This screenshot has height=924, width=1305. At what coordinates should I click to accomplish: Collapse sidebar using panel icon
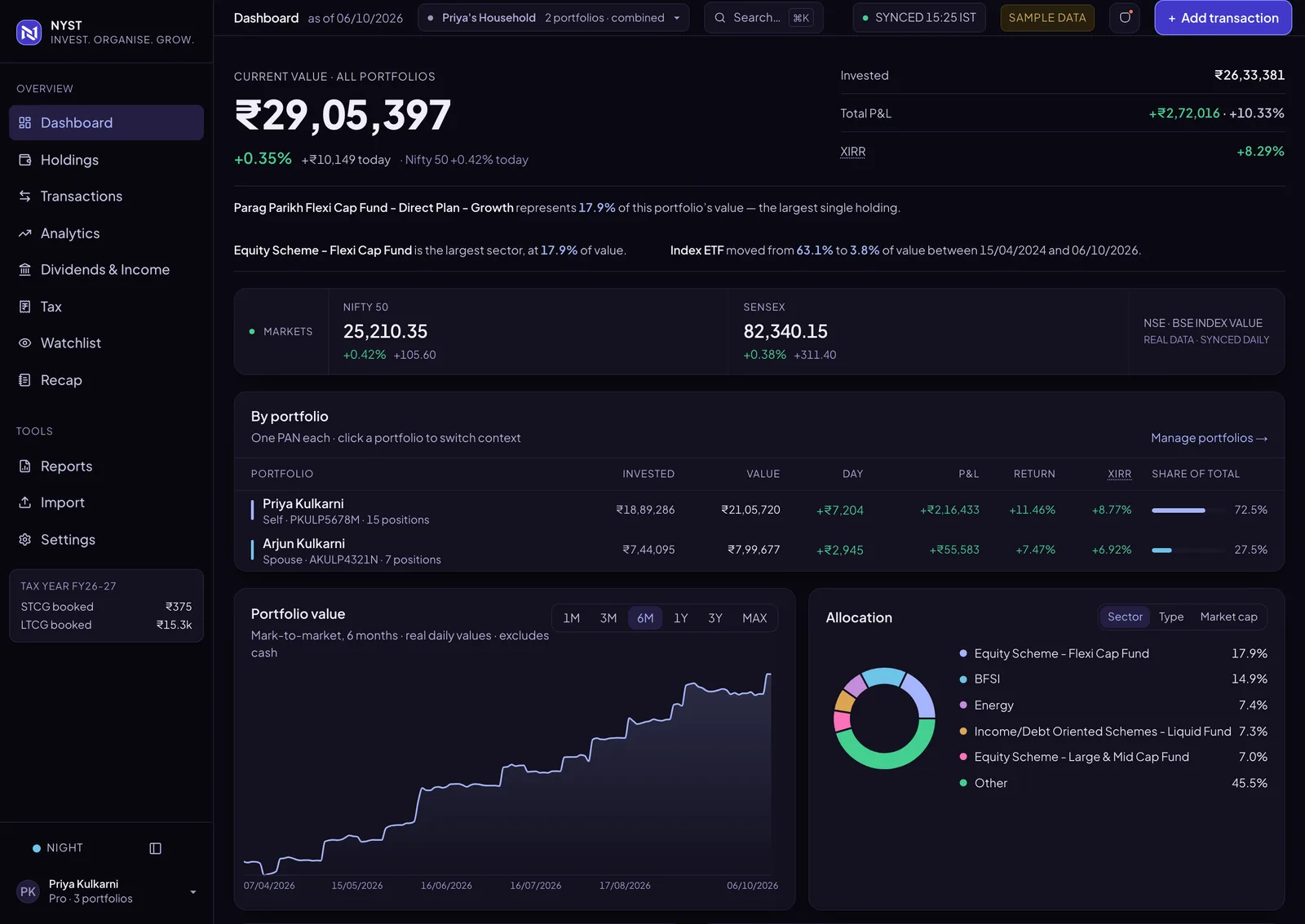click(156, 848)
